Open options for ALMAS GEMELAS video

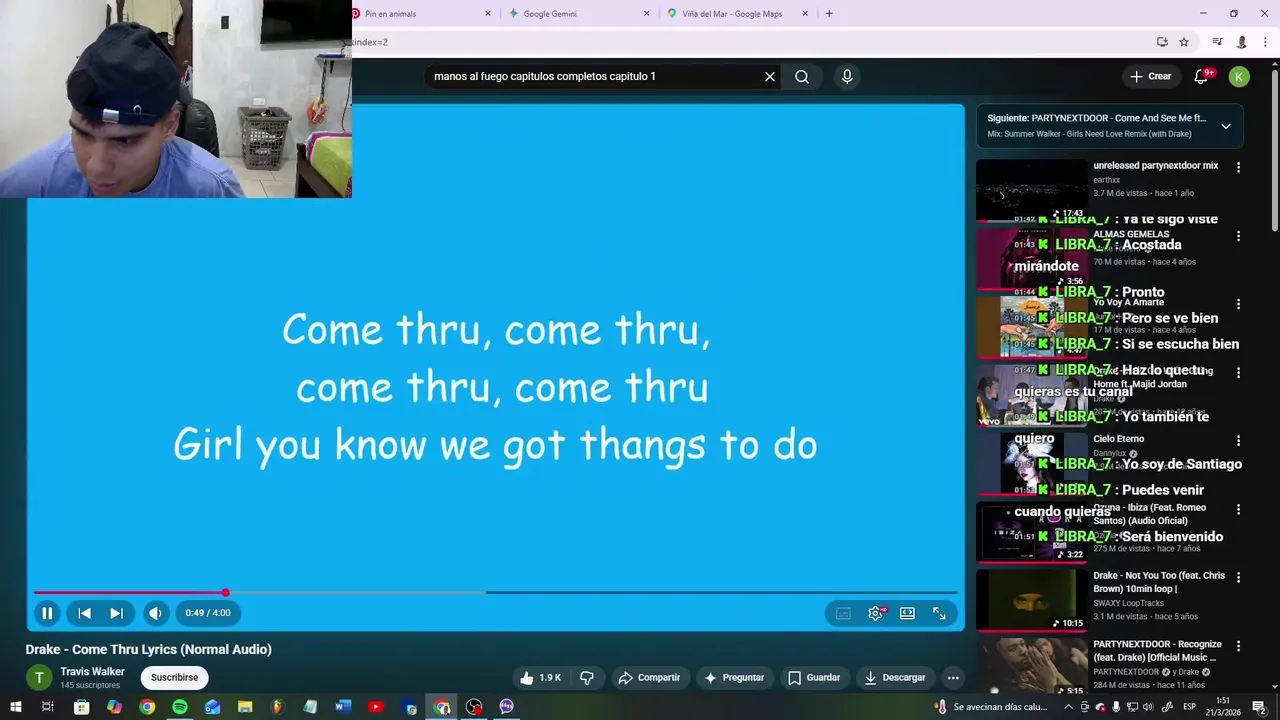1238,236
